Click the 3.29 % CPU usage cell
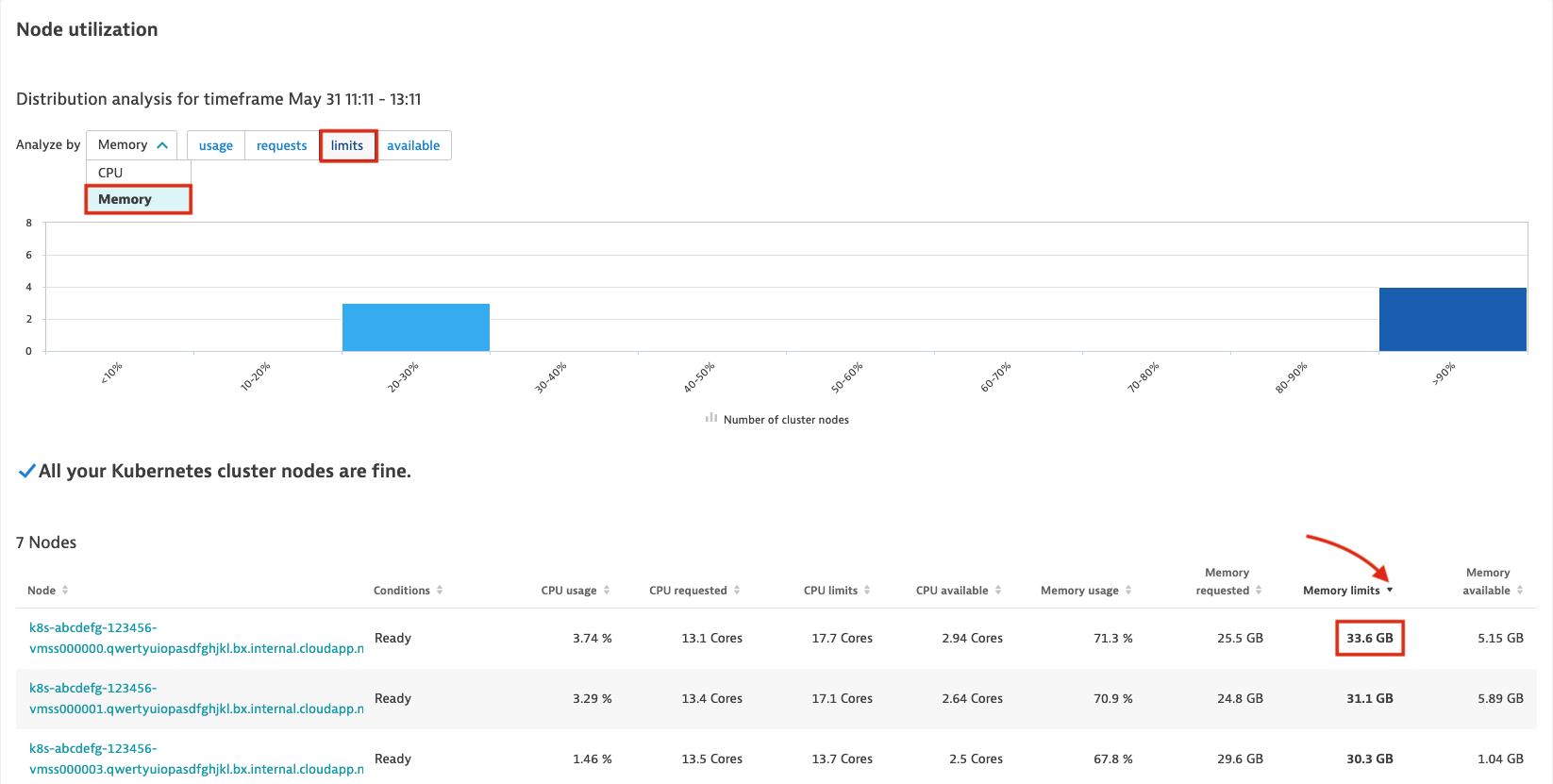1553x784 pixels. click(593, 698)
